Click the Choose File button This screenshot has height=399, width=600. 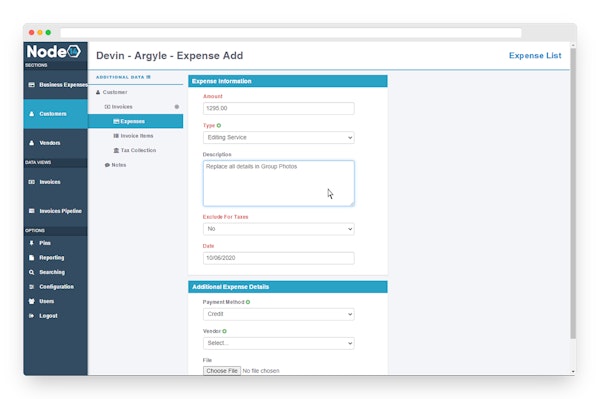coord(222,371)
